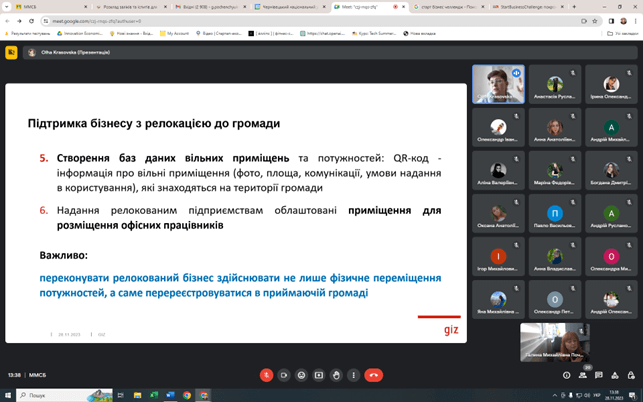The image size is (643, 402).
Task: Select Павло Васильович participant tile
Action: (x=554, y=214)
